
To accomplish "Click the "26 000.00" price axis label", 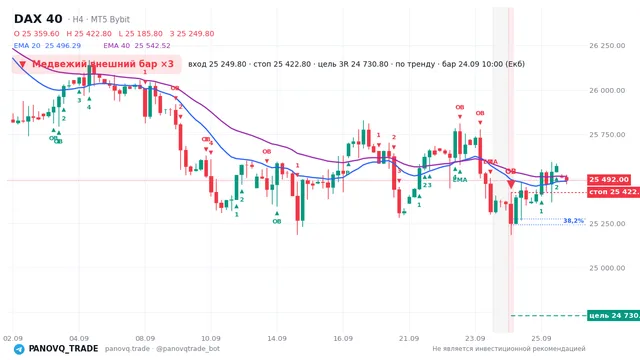I will tap(607, 91).
